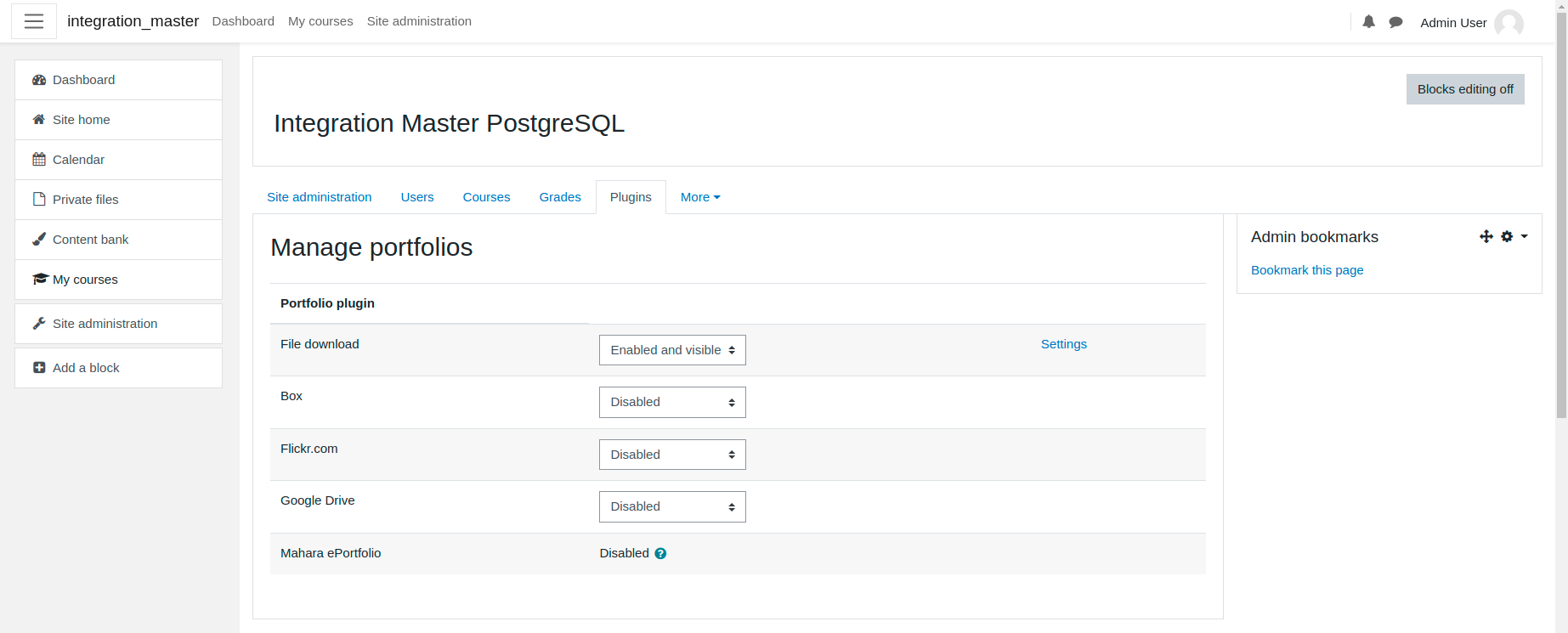1568x633 pixels.
Task: Click the integration_master site name link
Action: point(133,21)
